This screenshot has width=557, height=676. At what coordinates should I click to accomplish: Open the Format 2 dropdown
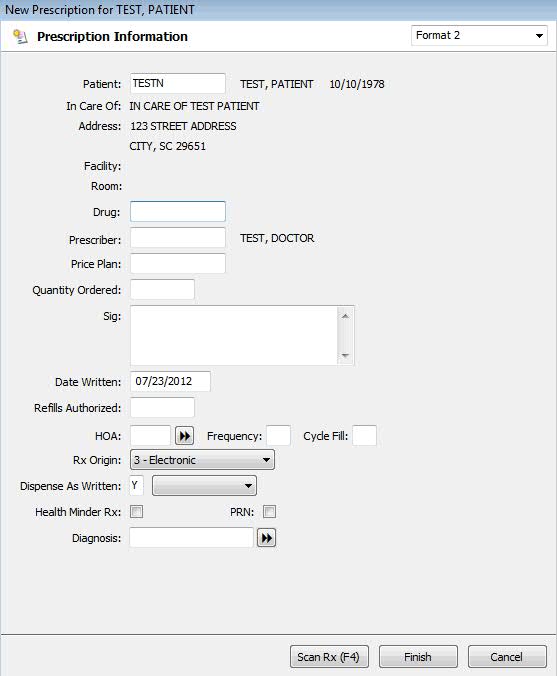[x=479, y=35]
